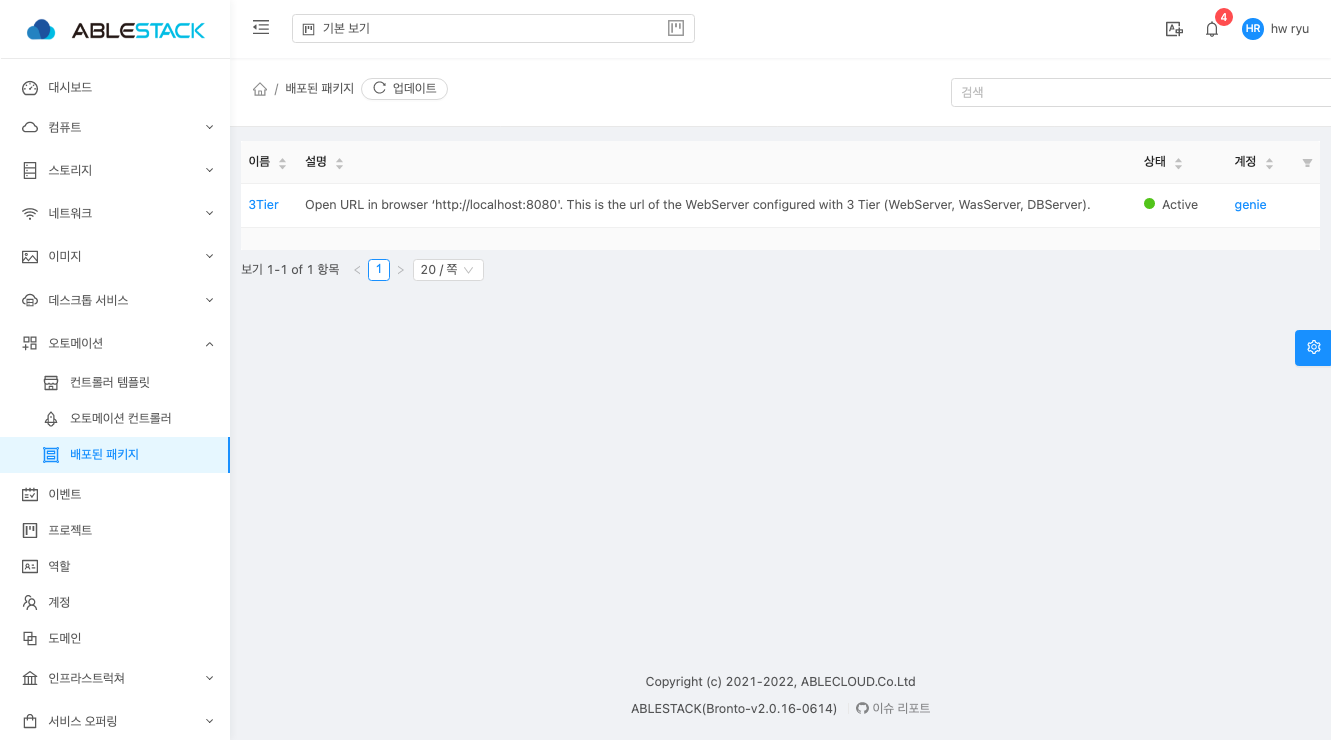Click the 업데이트 refresh button

tap(405, 89)
